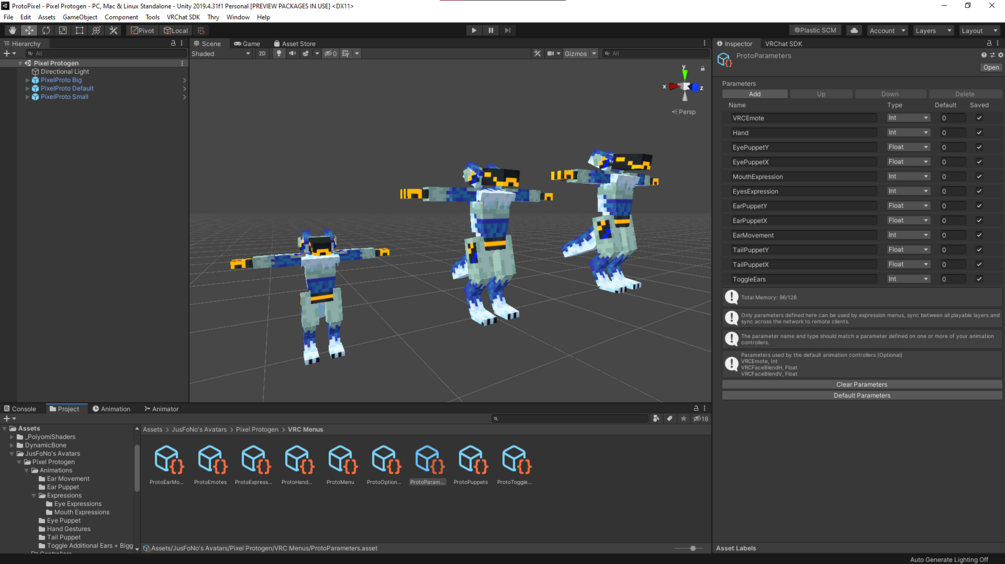Switch to the Asset Store tab
This screenshot has height=564, width=1005.
(294, 44)
